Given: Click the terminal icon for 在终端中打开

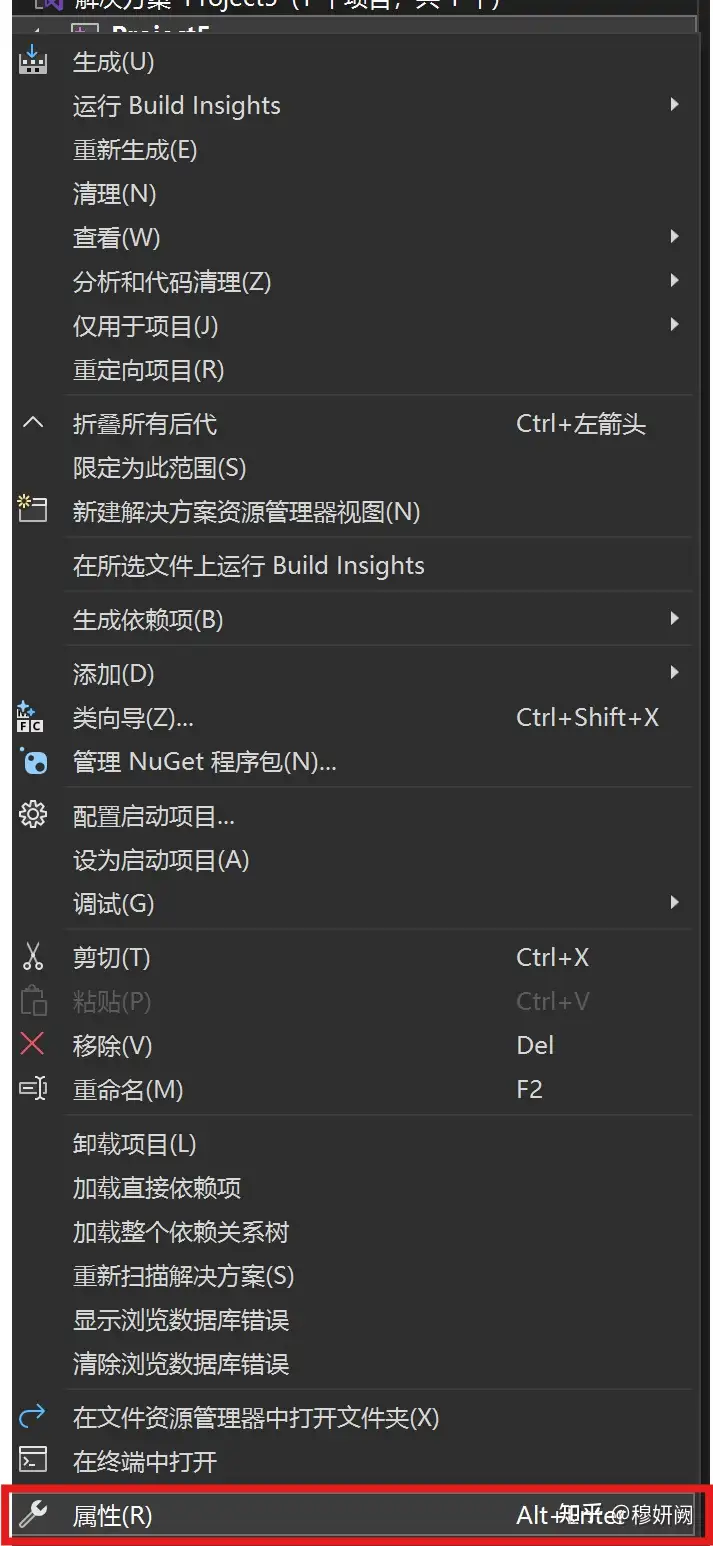Looking at the screenshot, I should [33, 1461].
